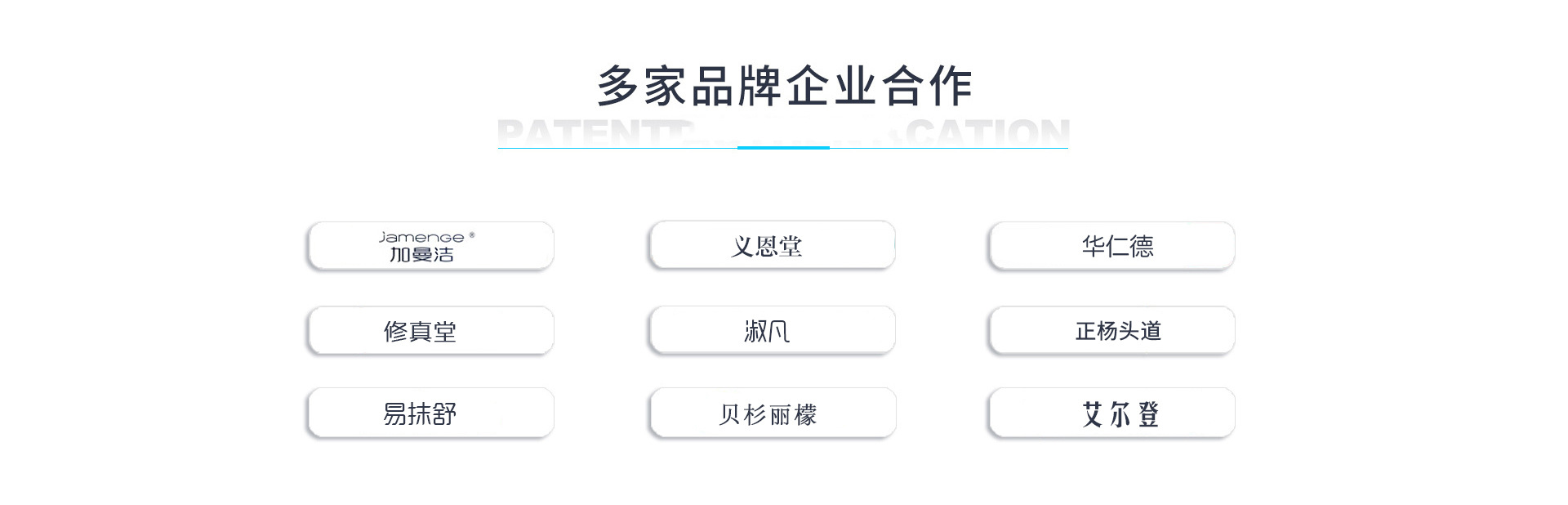Click the faded CATION watermark text
The image size is (1568, 505).
(x=988, y=132)
